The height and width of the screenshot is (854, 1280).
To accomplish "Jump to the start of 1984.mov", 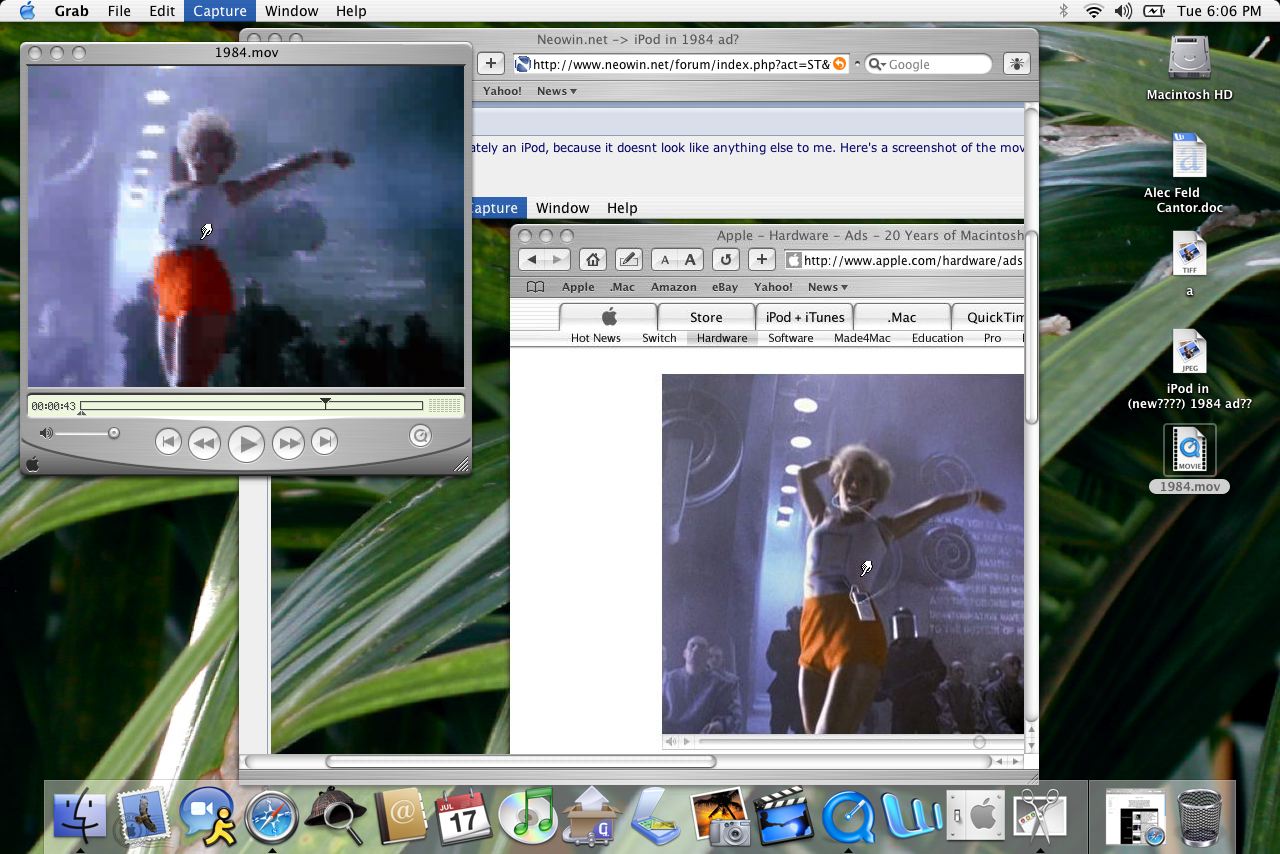I will [x=168, y=441].
